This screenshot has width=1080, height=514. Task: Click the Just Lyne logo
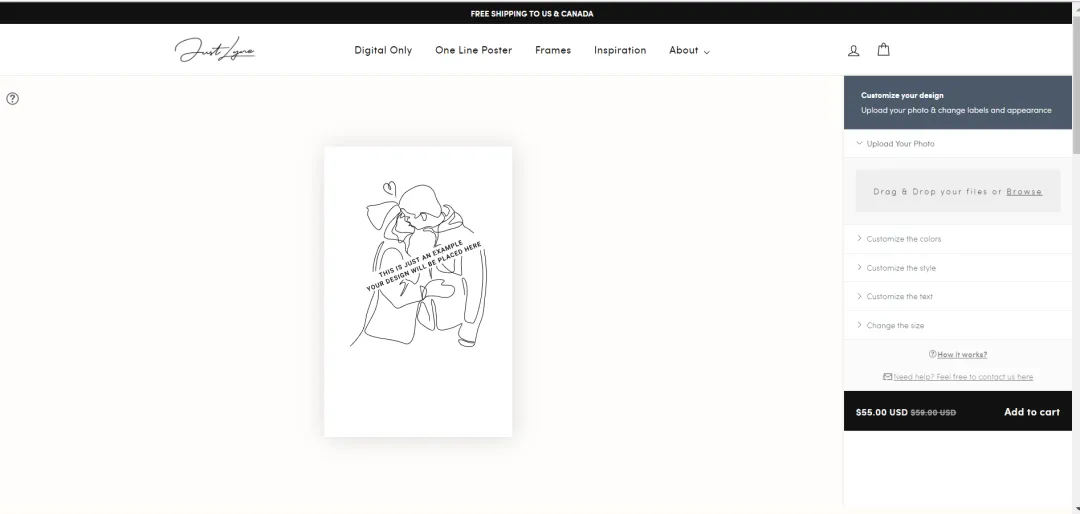(x=215, y=50)
